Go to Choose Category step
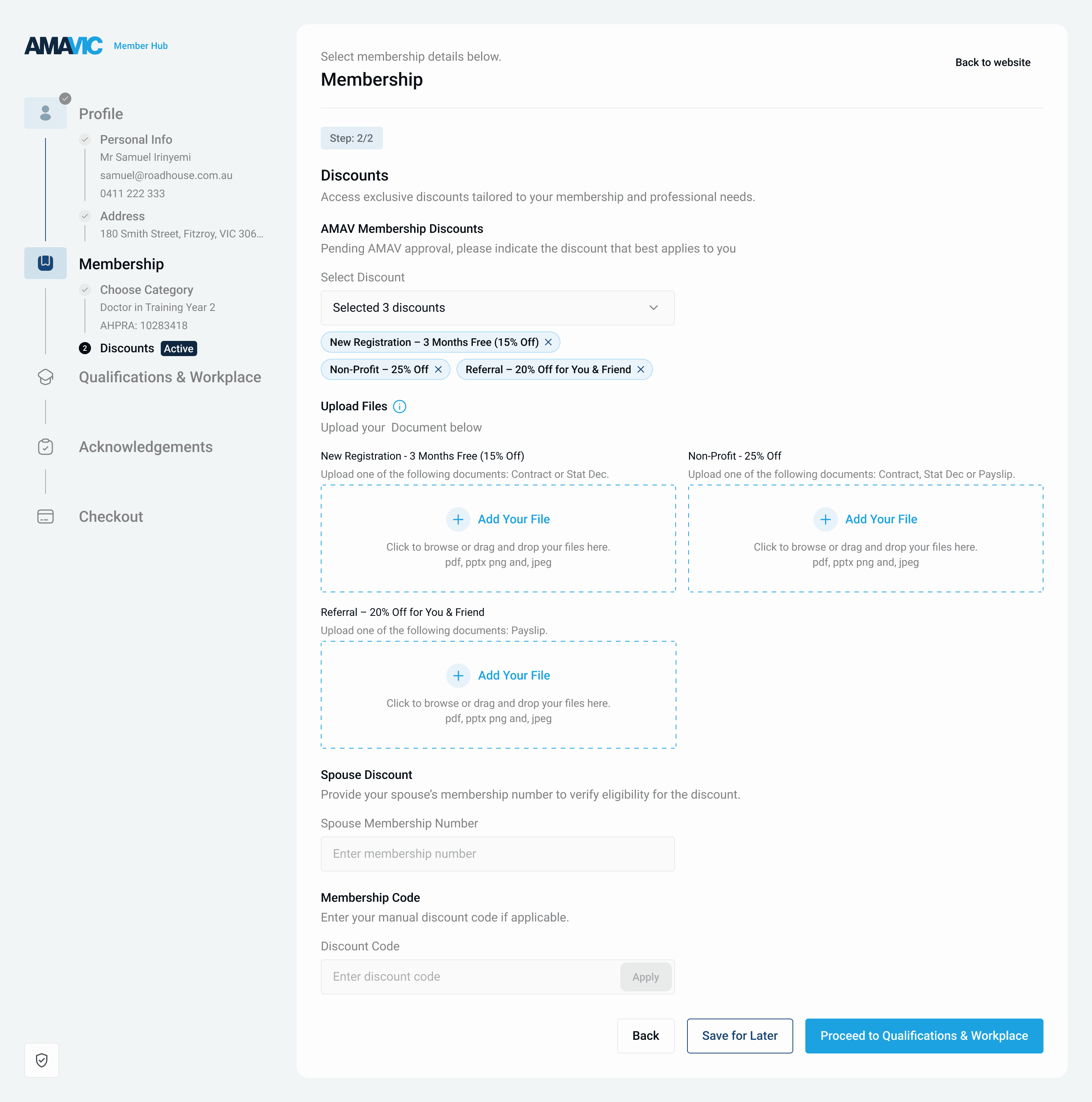The height and width of the screenshot is (1102, 1092). (147, 290)
